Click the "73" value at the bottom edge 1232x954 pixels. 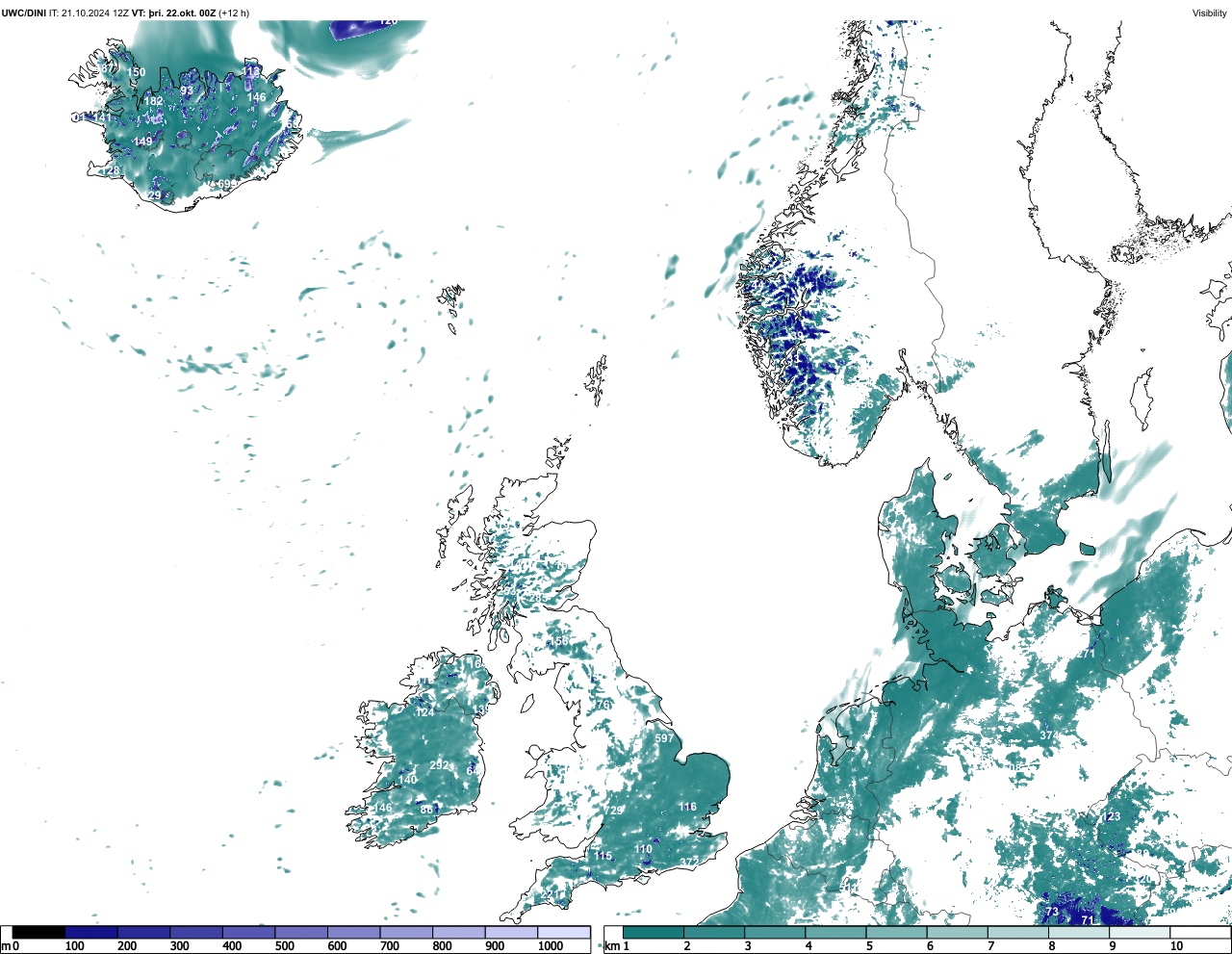tap(1052, 911)
